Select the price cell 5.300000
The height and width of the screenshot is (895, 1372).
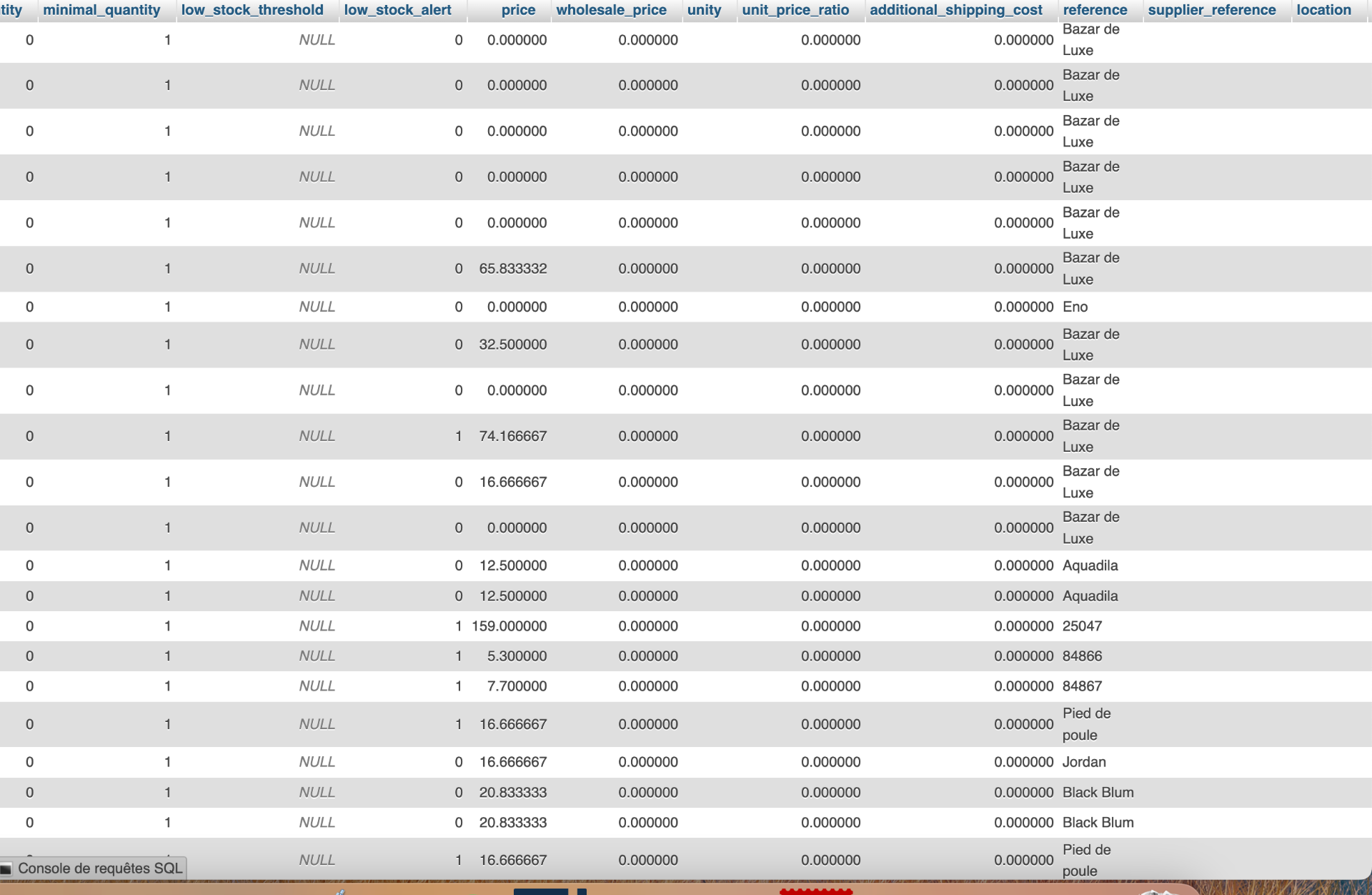(517, 656)
